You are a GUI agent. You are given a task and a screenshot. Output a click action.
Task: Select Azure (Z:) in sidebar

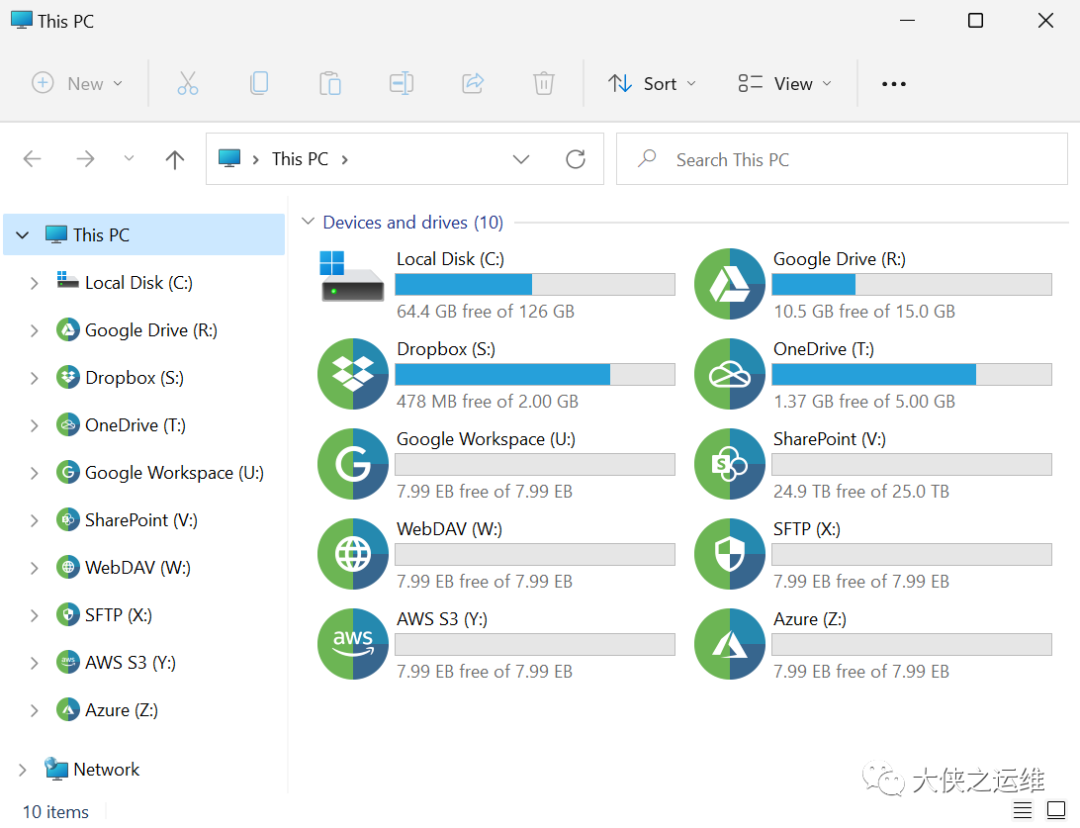[x=107, y=710]
